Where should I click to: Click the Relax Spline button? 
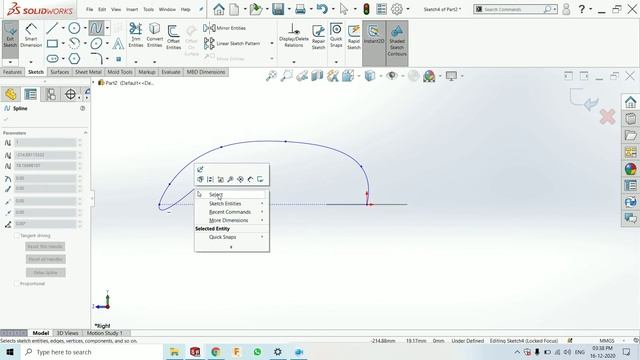(45, 272)
